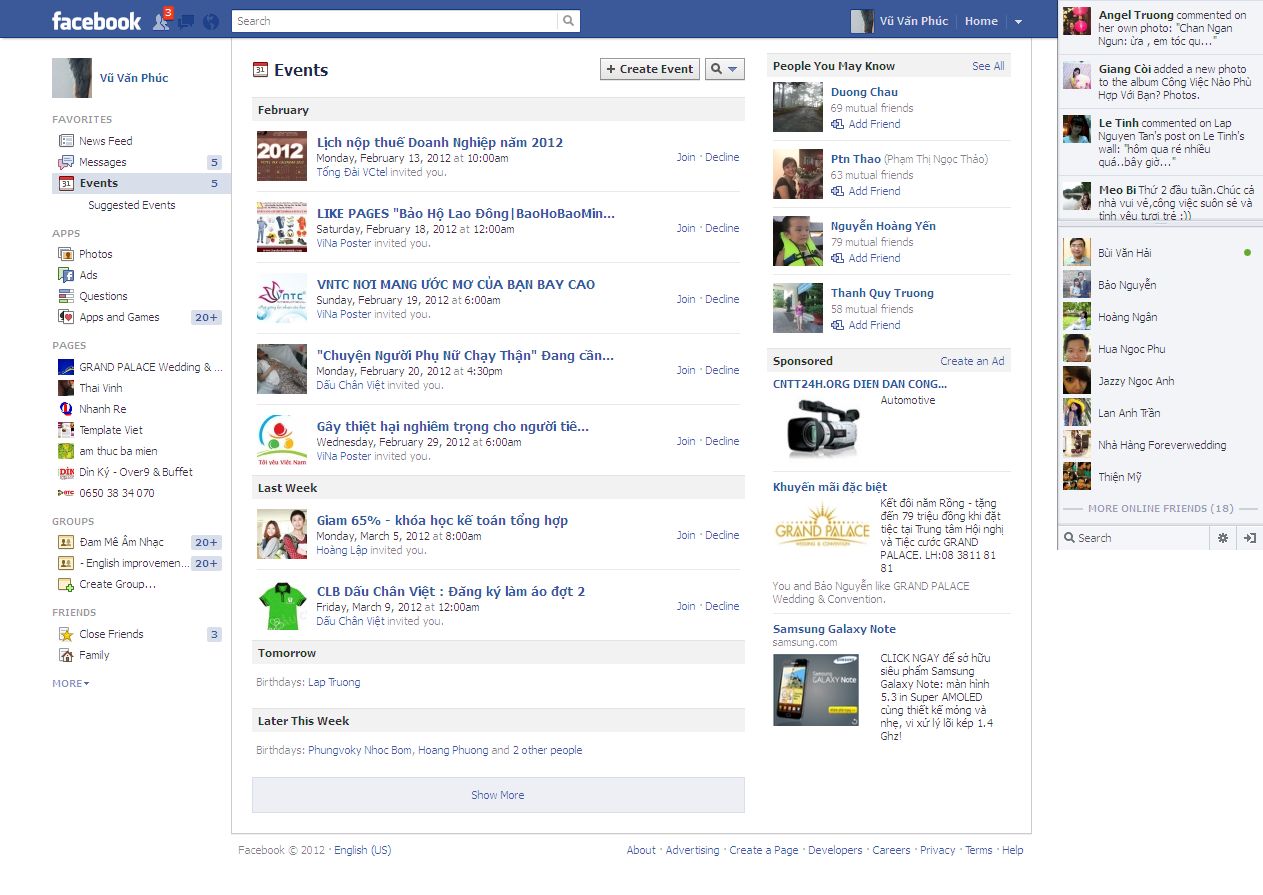Open chat with Bùi Văn Hải
This screenshot has width=1263, height=895.
pyautogui.click(x=1160, y=253)
